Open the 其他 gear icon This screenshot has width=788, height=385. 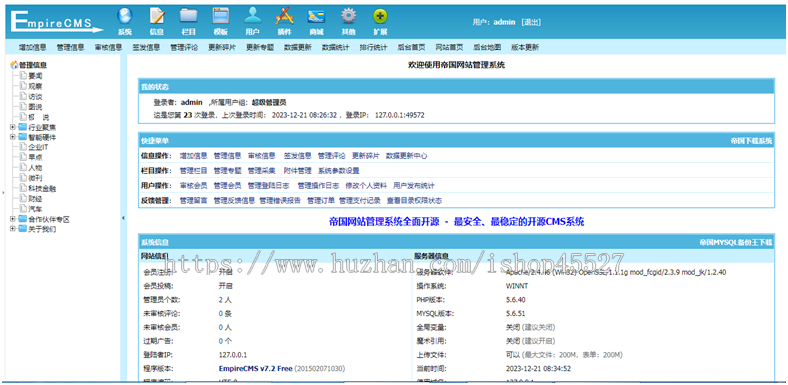click(348, 17)
